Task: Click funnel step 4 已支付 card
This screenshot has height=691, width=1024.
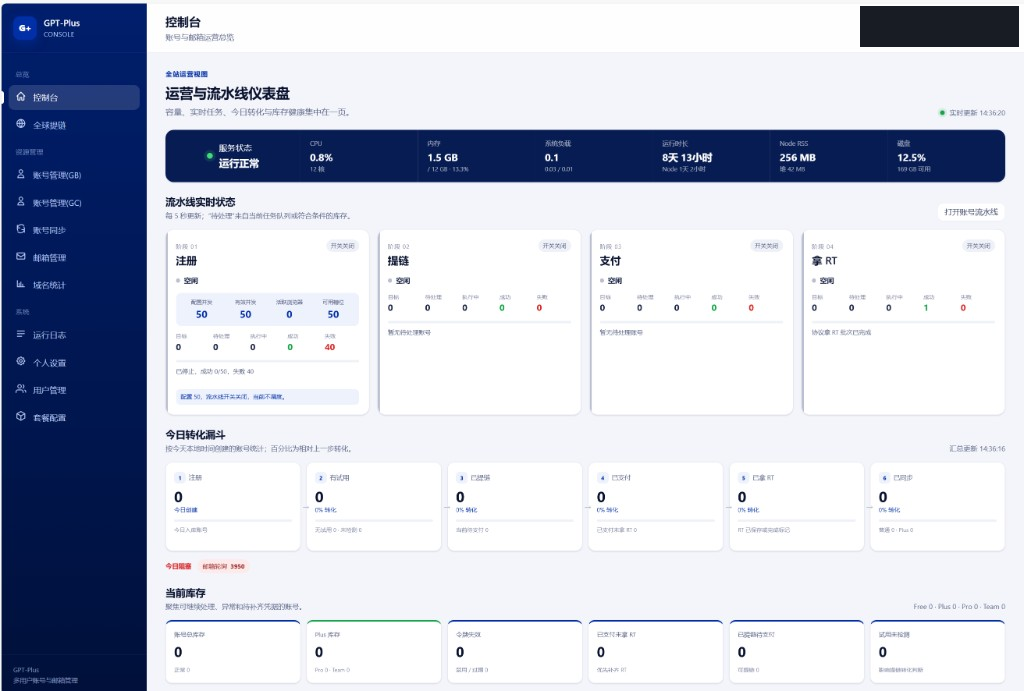Action: [x=656, y=507]
